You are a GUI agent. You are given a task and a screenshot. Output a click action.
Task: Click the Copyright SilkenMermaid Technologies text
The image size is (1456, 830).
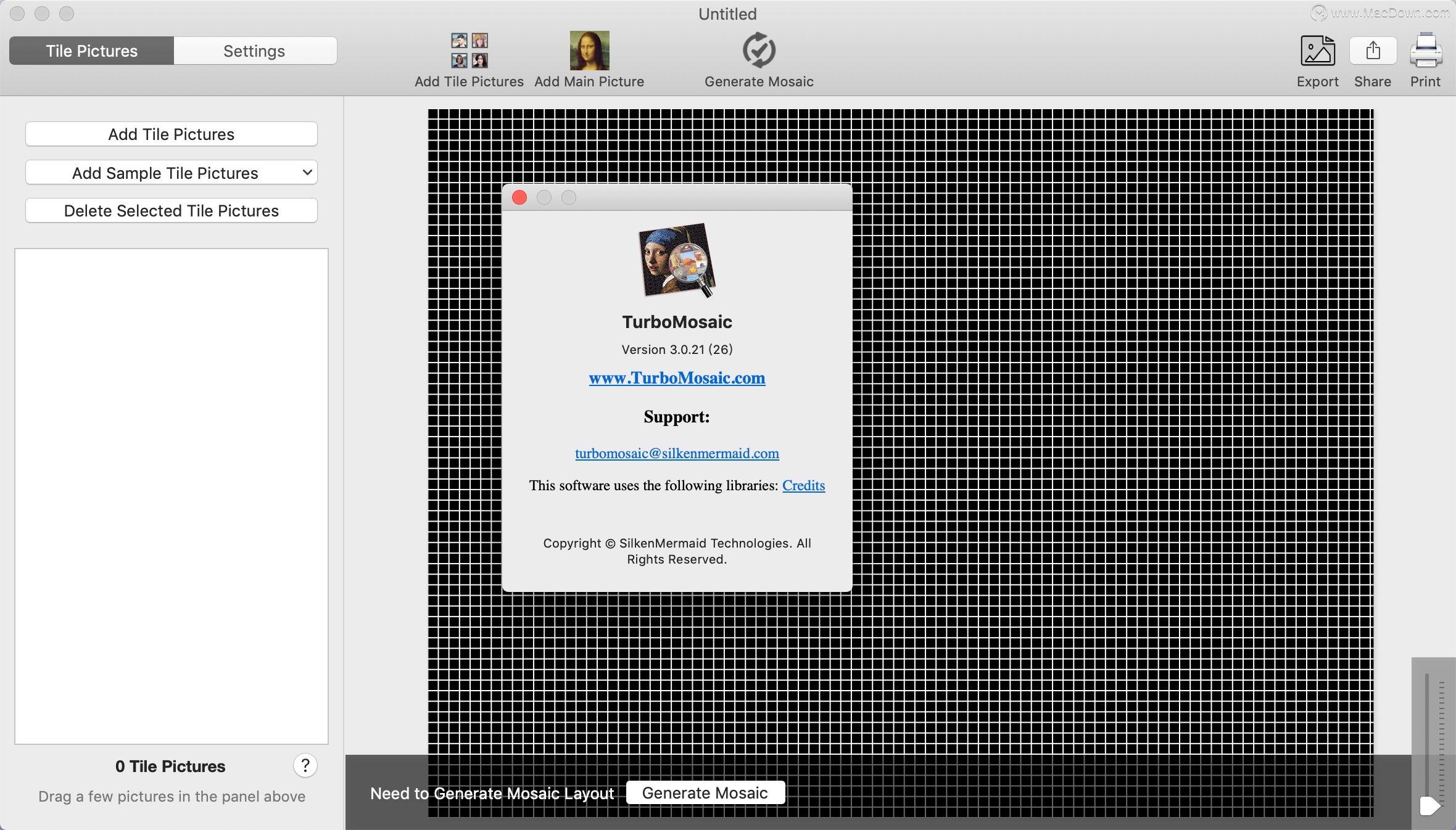[677, 551]
